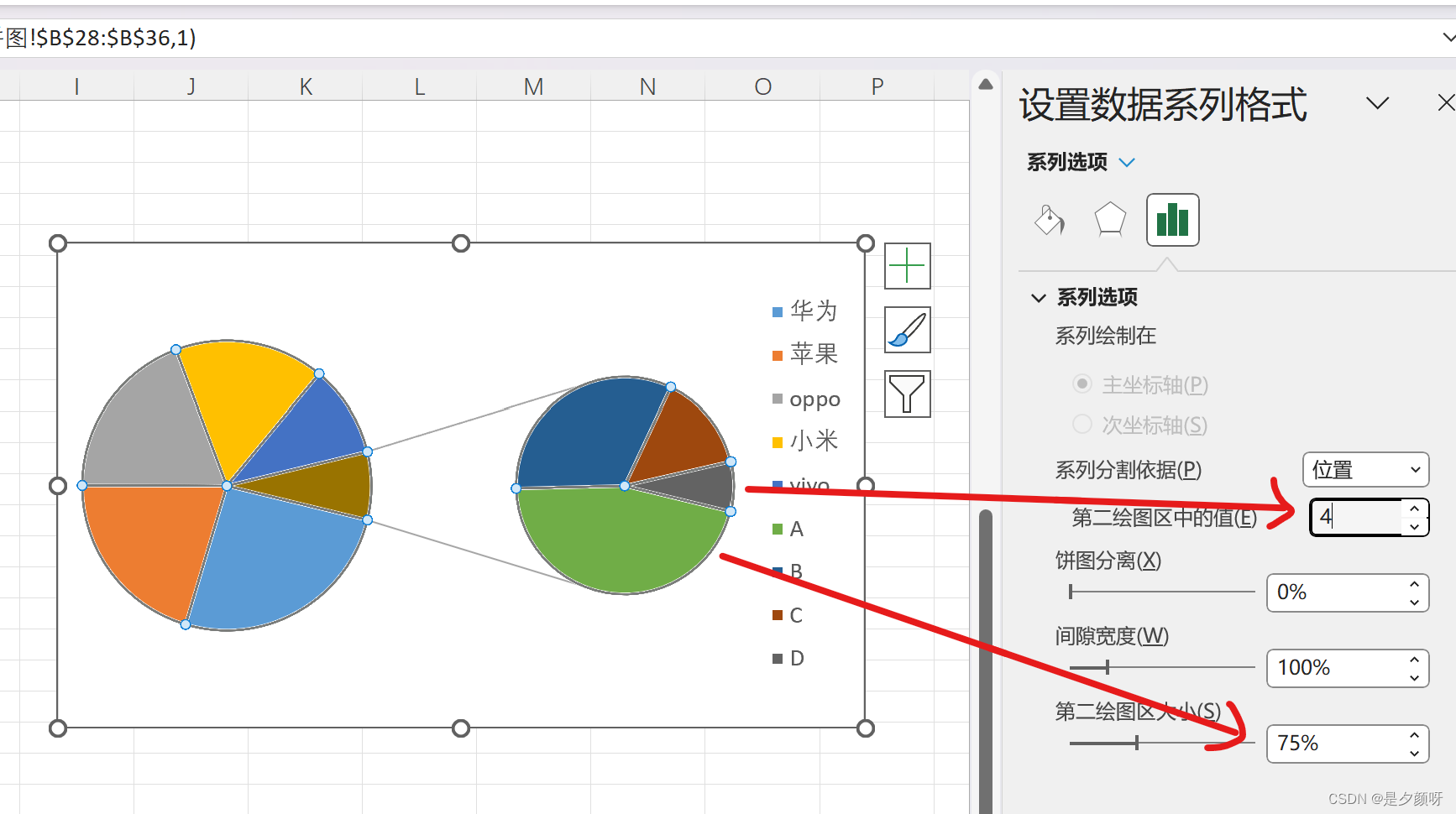This screenshot has width=1456, height=814.
Task: Select column I header
Action: [76, 86]
